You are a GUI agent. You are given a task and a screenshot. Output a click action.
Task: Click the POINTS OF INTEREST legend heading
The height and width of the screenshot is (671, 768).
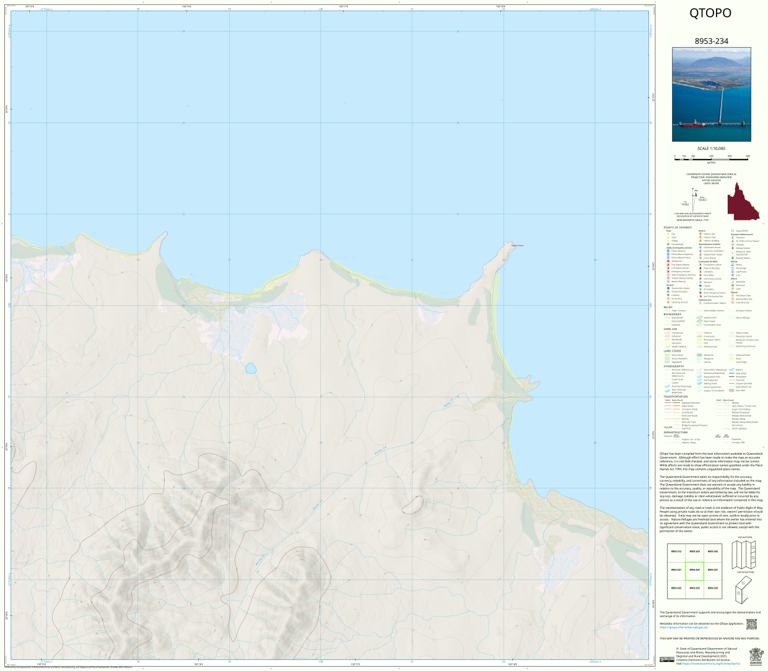tap(676, 228)
